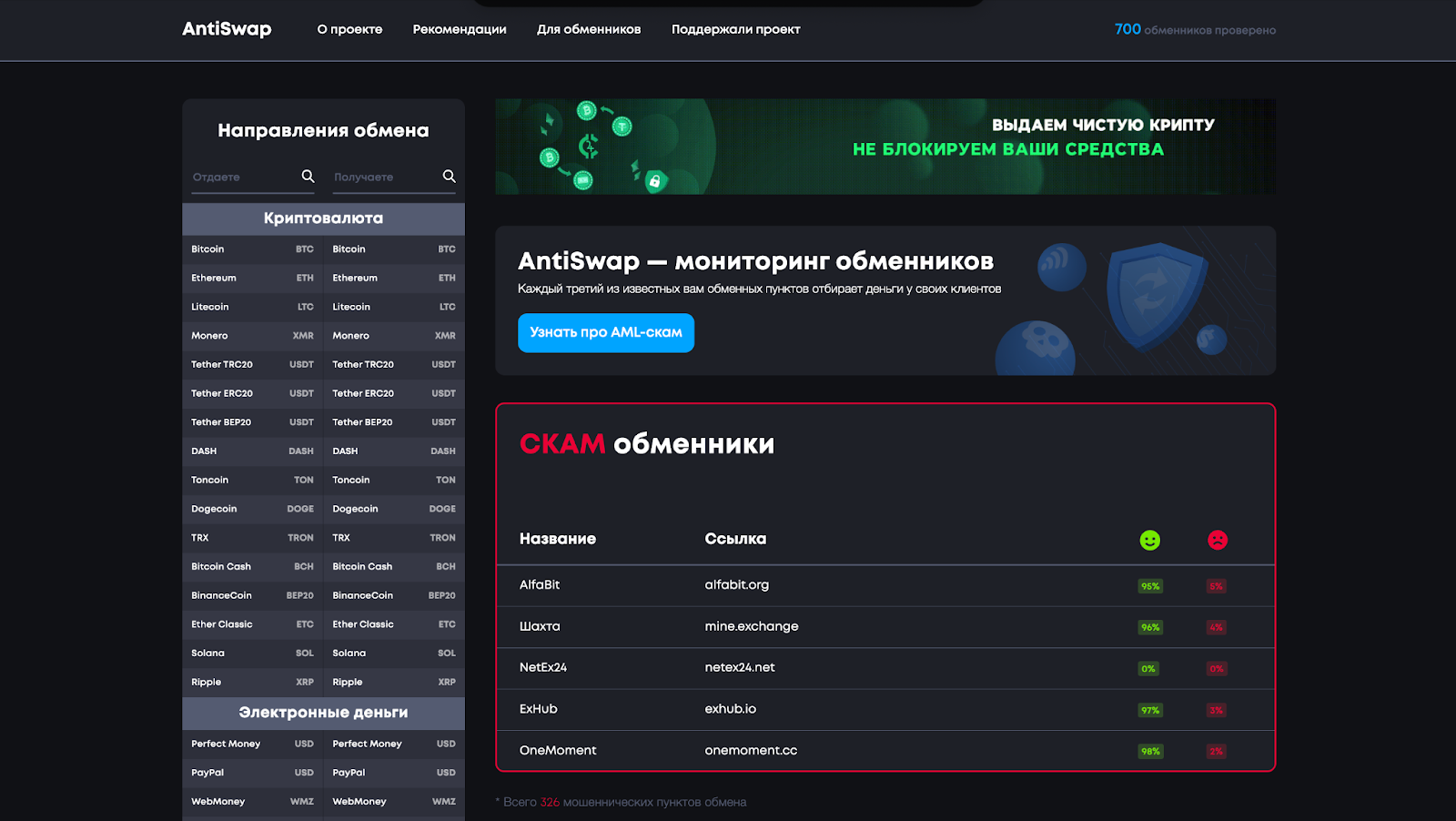Open the Рекомендации menu item
This screenshot has height=821, width=1456.
460,29
